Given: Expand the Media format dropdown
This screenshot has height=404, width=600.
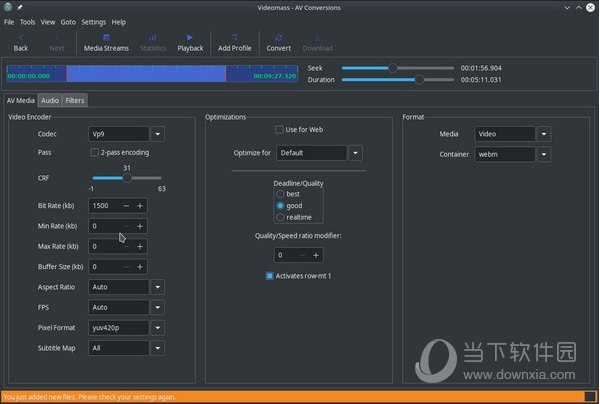Looking at the screenshot, I should 544,134.
